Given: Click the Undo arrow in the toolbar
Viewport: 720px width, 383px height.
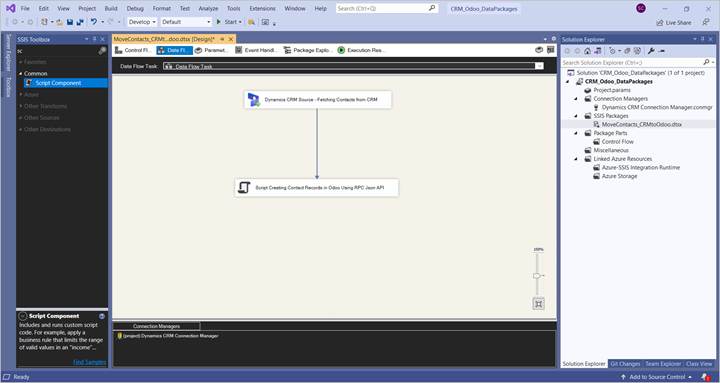Looking at the screenshot, I should click(x=94, y=22).
